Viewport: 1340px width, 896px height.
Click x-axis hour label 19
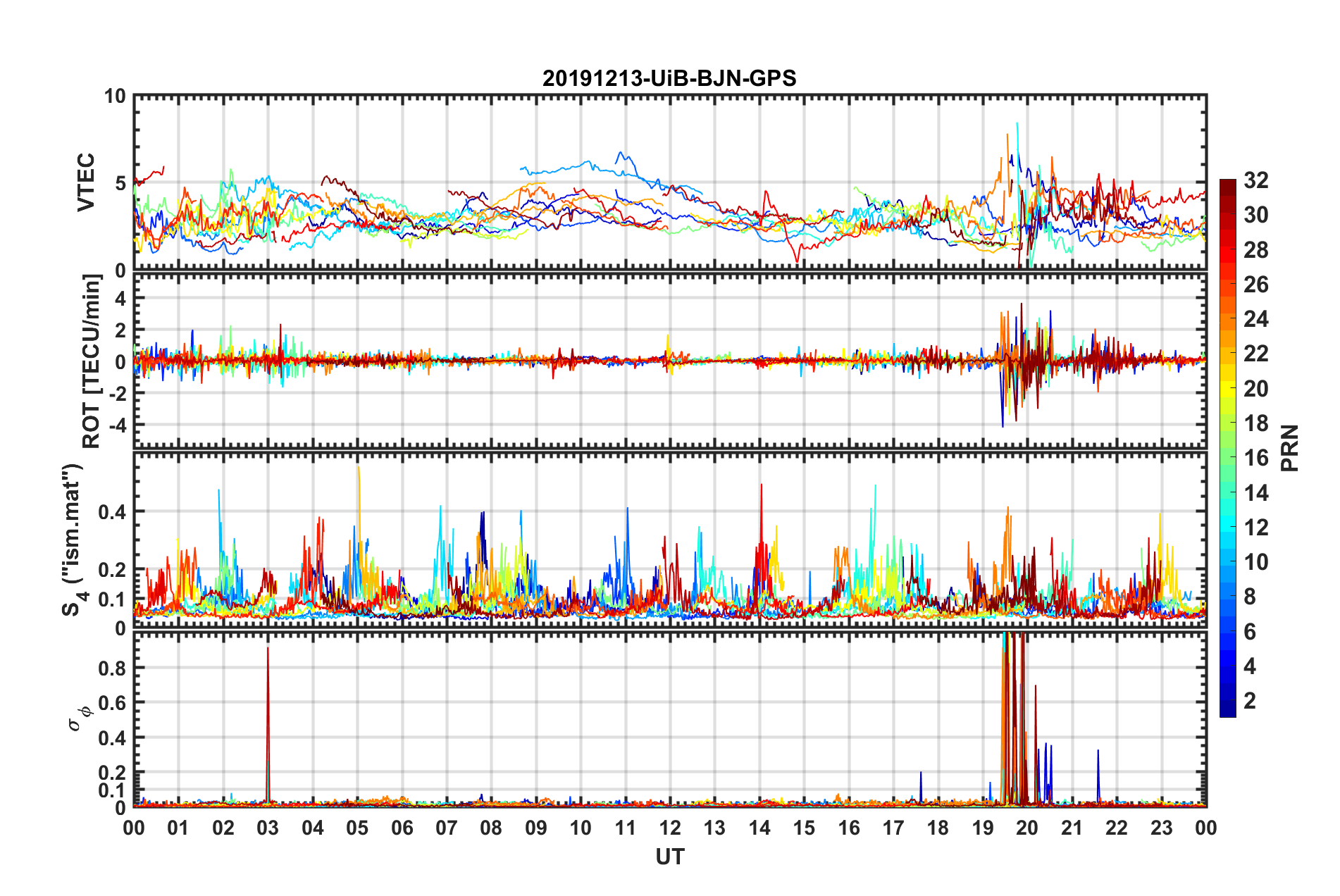click(983, 828)
